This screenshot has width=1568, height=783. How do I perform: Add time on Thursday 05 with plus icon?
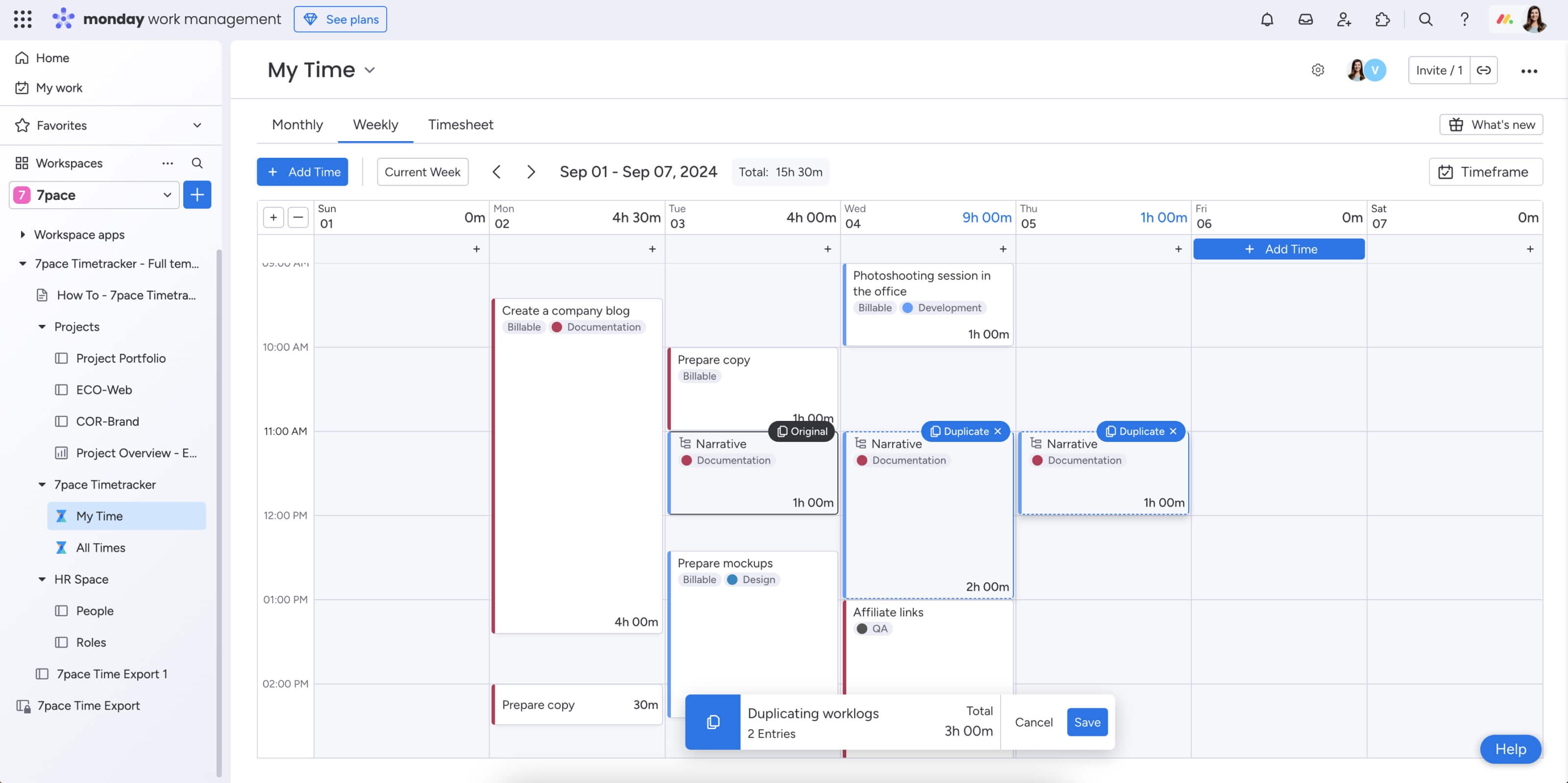[x=1178, y=249]
